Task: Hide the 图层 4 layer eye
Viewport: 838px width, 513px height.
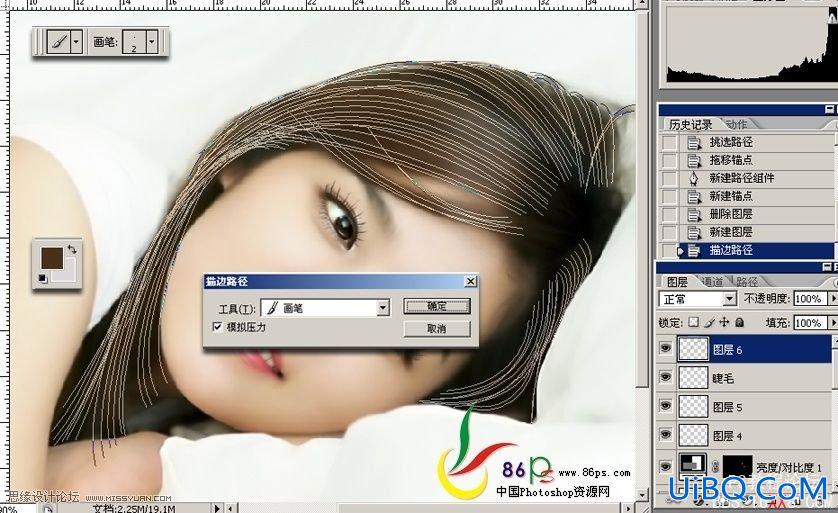Action: click(x=665, y=434)
